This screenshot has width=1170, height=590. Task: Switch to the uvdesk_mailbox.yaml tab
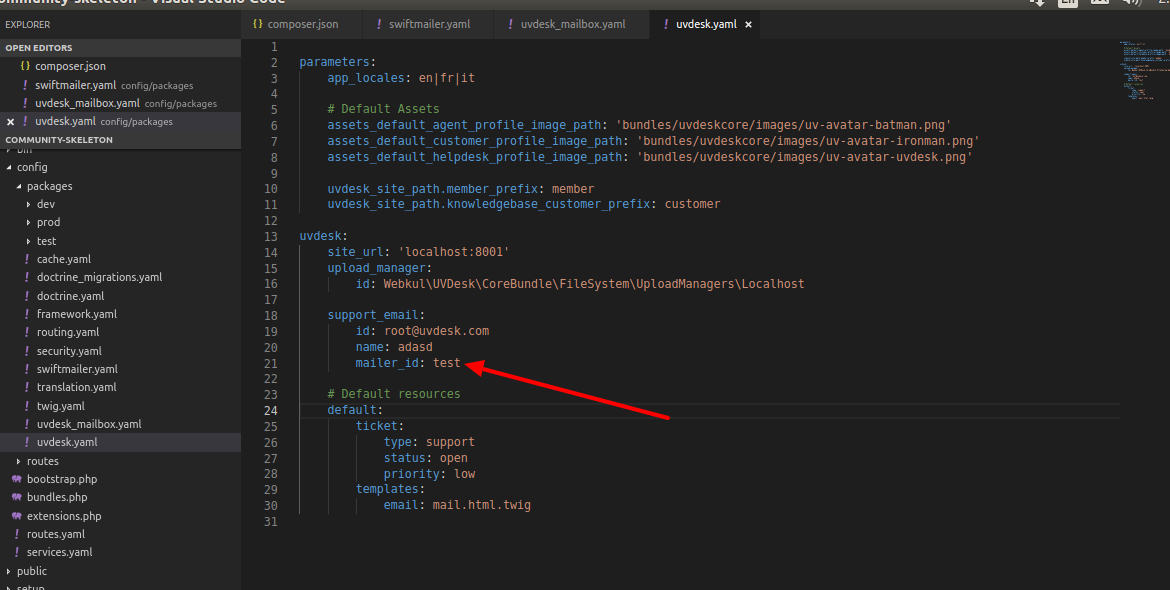pyautogui.click(x=572, y=24)
